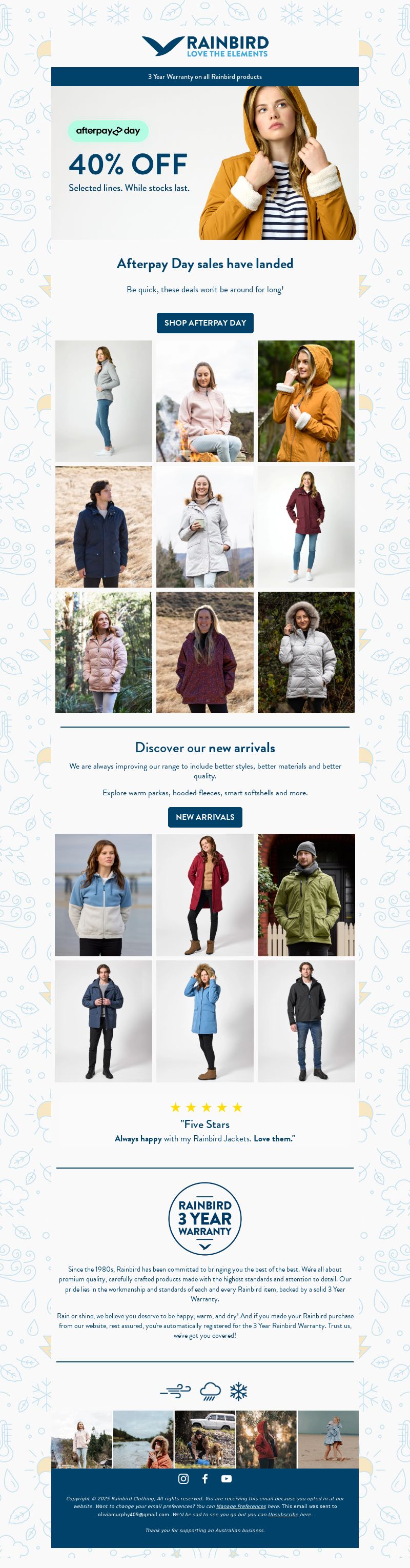Click the wind weather icon
This screenshot has width=410, height=1568.
click(x=175, y=1391)
